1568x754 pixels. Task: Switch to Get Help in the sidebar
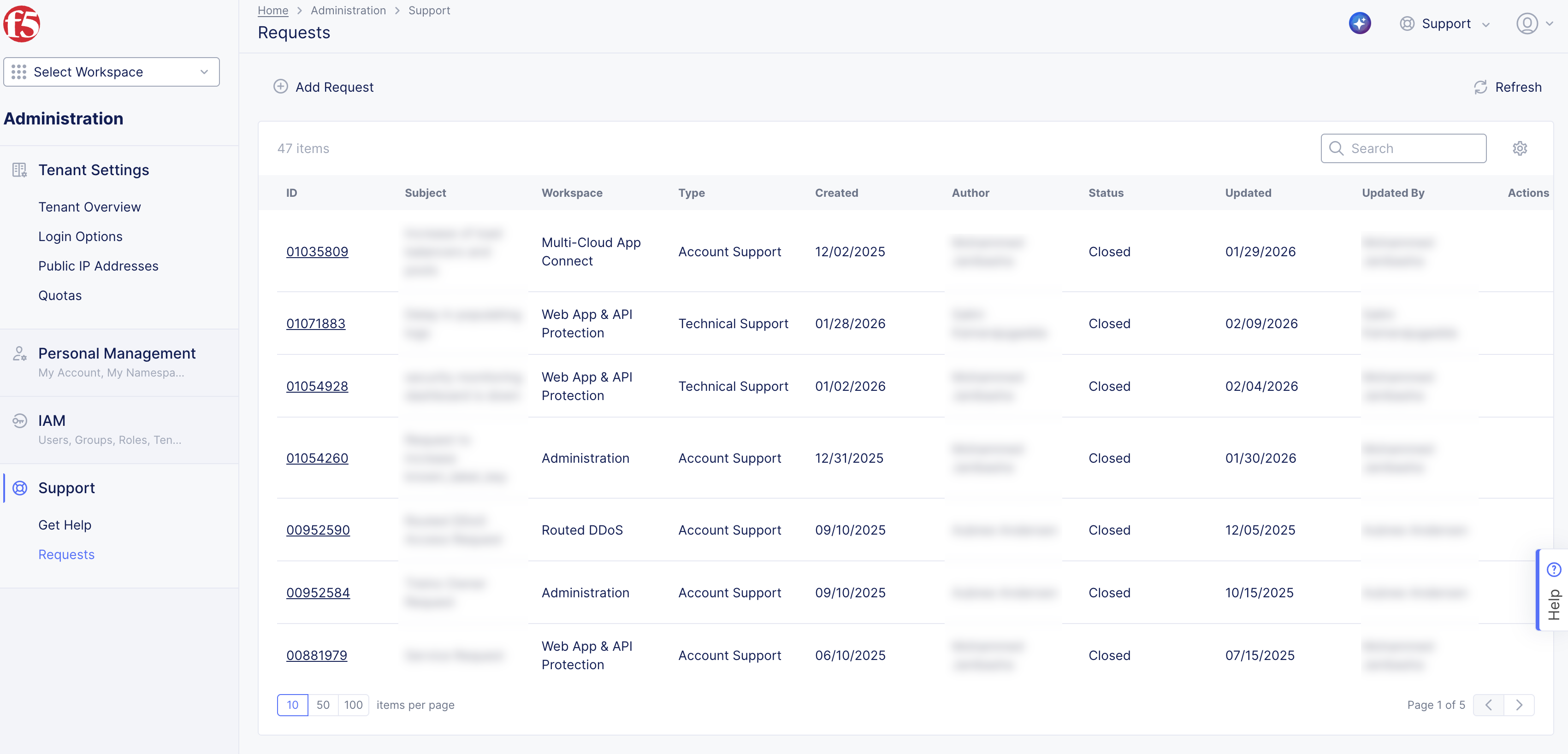click(65, 524)
